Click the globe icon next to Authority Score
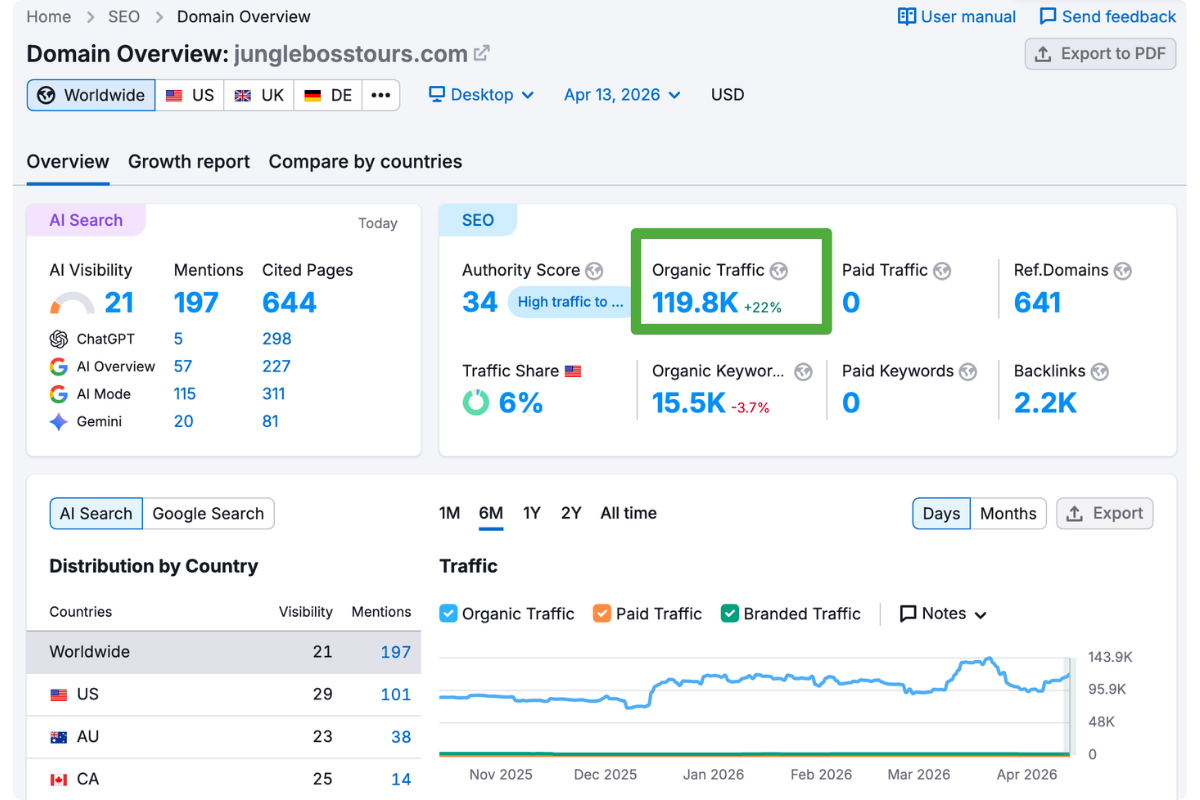 coord(595,270)
